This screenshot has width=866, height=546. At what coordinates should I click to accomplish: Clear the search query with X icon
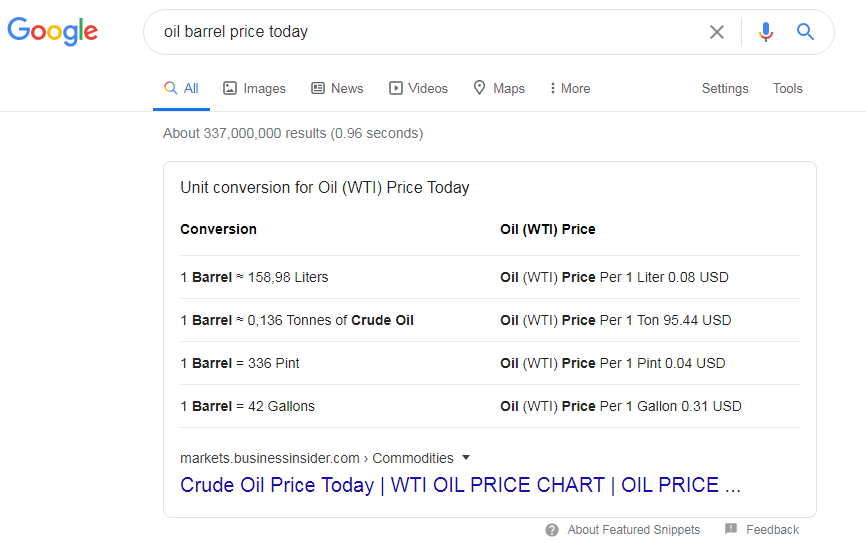(717, 32)
